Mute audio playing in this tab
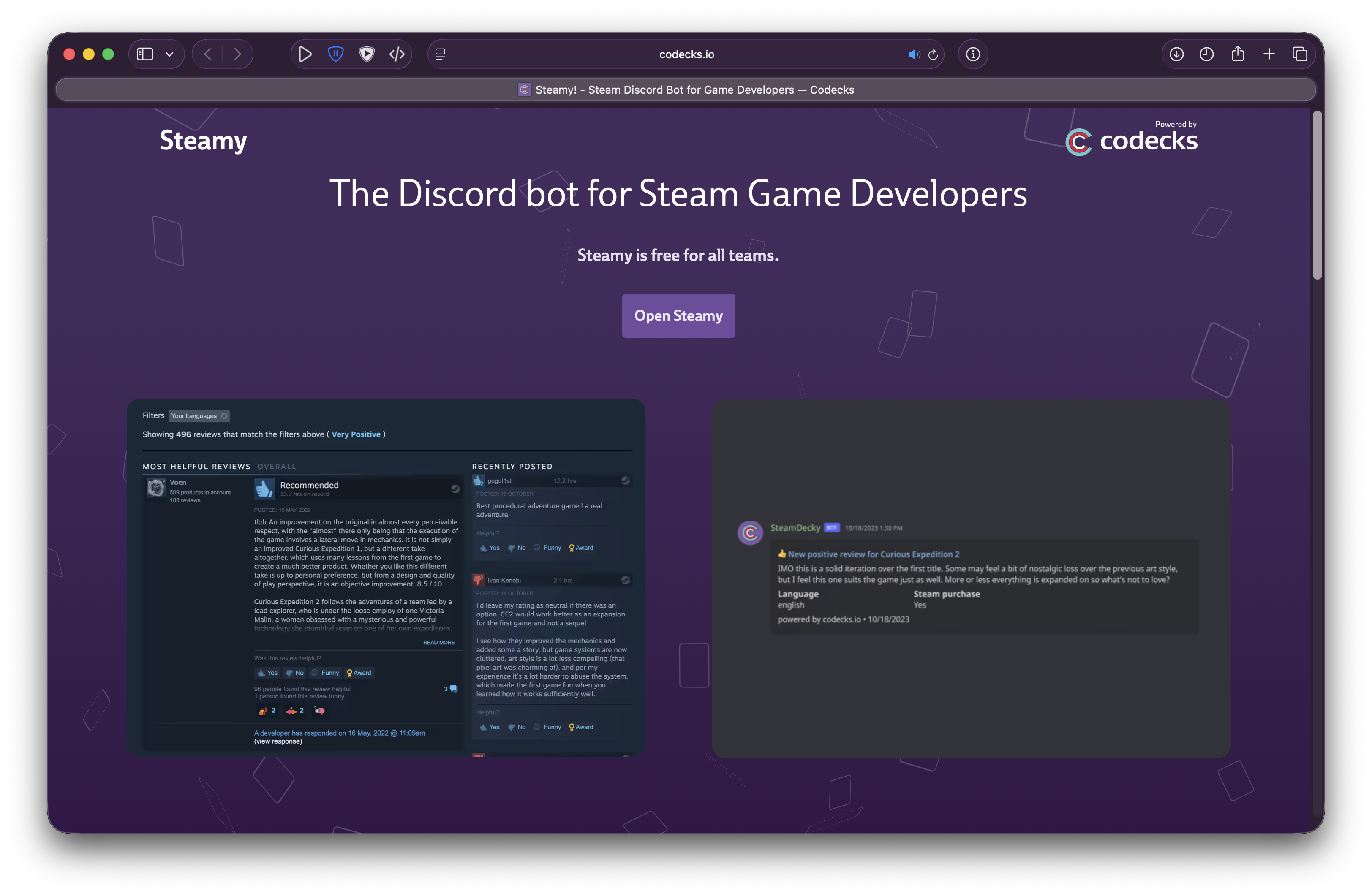This screenshot has height=896, width=1372. coord(914,54)
